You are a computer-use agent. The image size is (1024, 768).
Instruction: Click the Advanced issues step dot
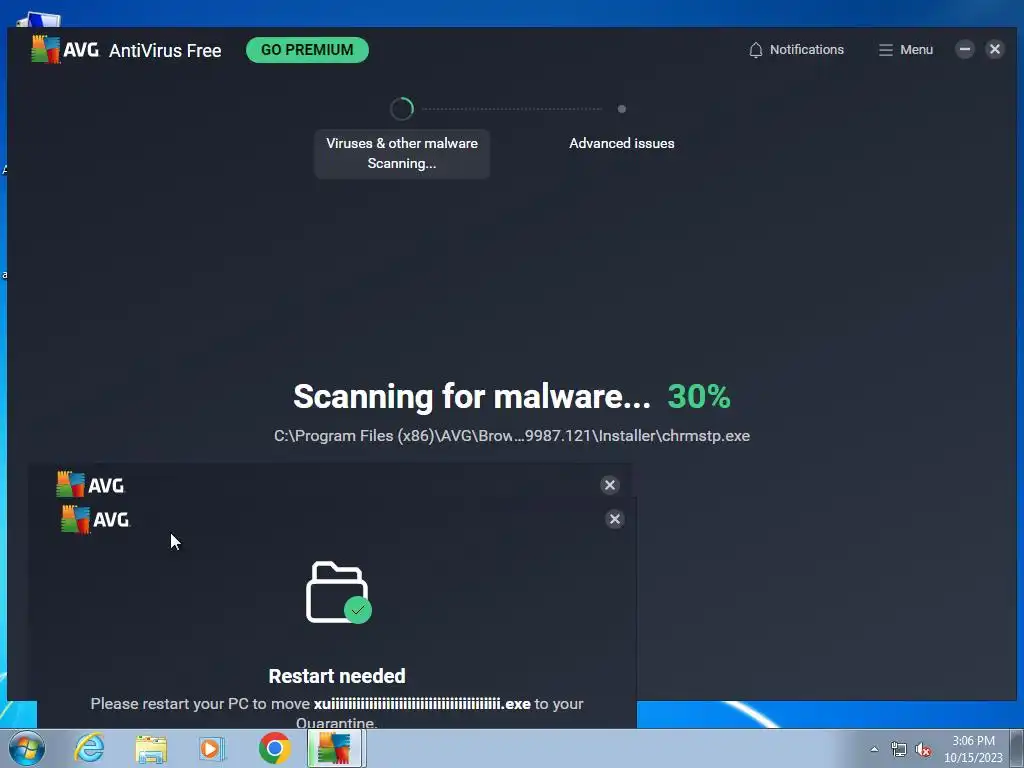click(622, 109)
